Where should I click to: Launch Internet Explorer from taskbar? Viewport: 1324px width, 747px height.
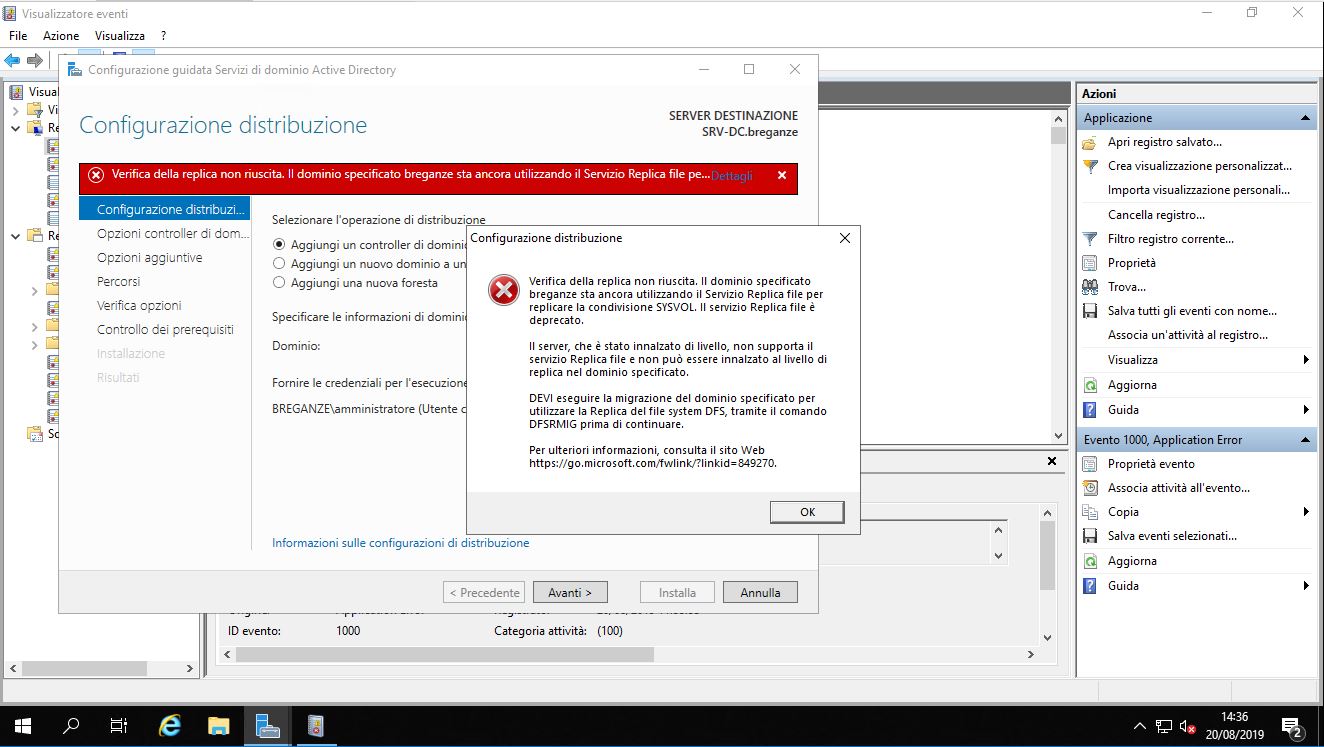(x=170, y=726)
